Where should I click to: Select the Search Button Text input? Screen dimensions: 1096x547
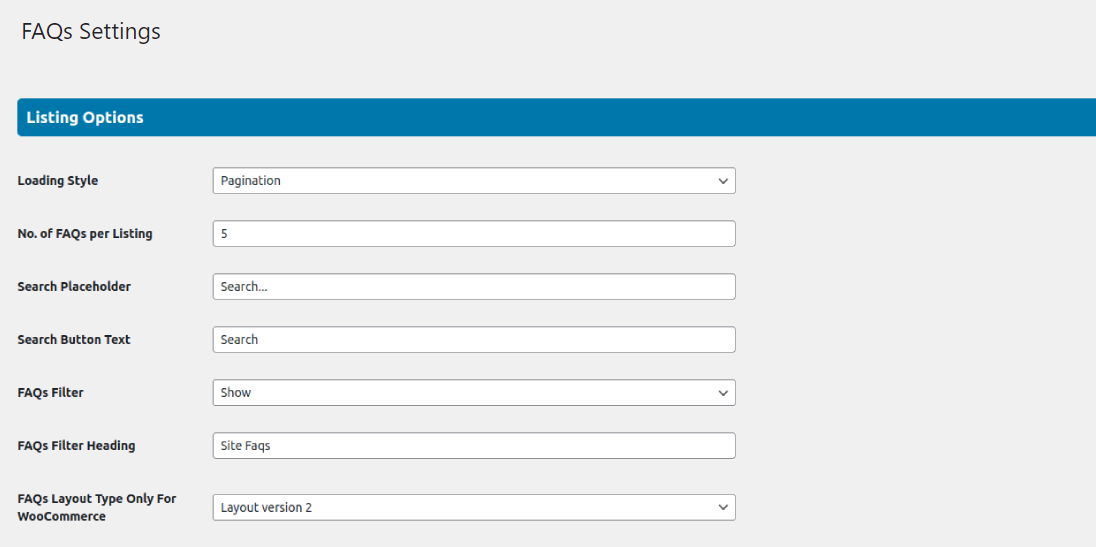click(x=473, y=340)
